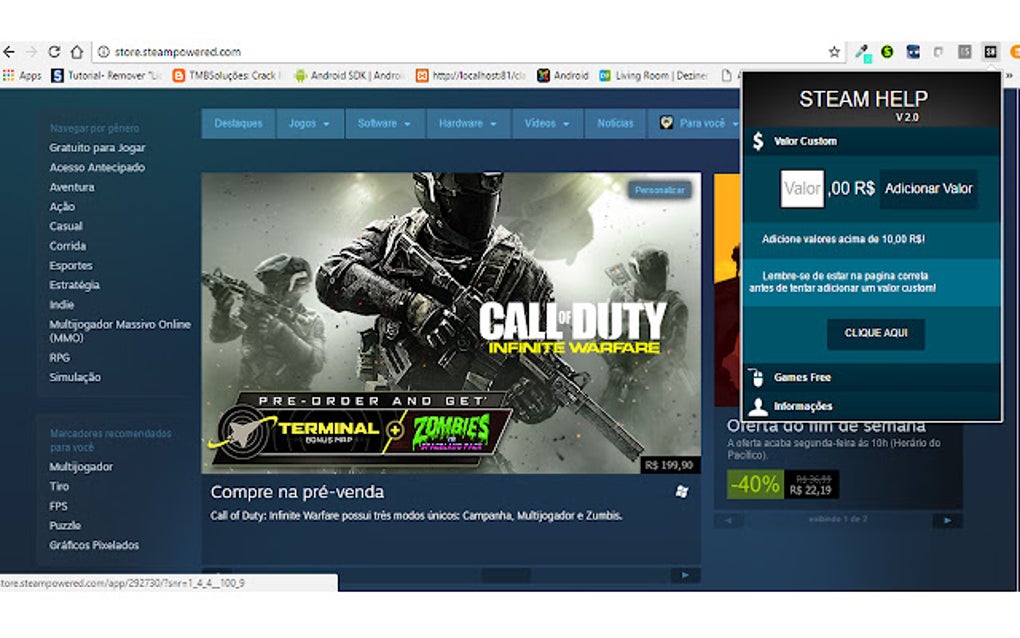Click the weekend offer previous arrow
1020x638 pixels.
tap(729, 520)
